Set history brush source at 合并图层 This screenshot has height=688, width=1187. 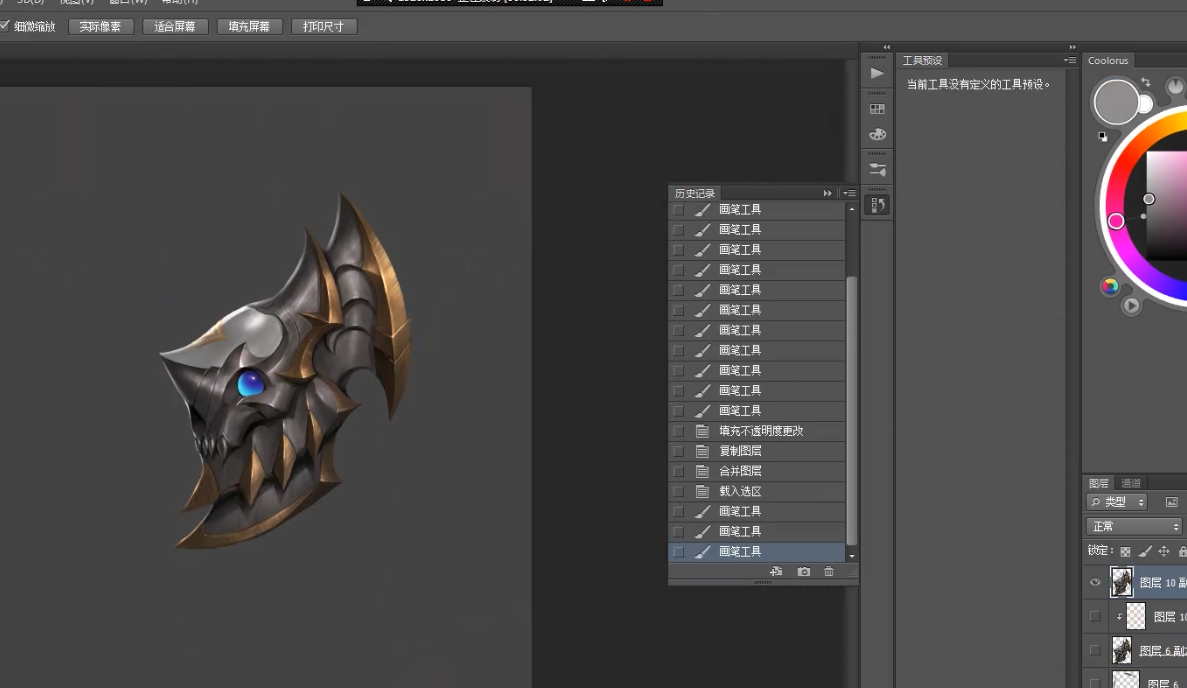pyautogui.click(x=678, y=472)
